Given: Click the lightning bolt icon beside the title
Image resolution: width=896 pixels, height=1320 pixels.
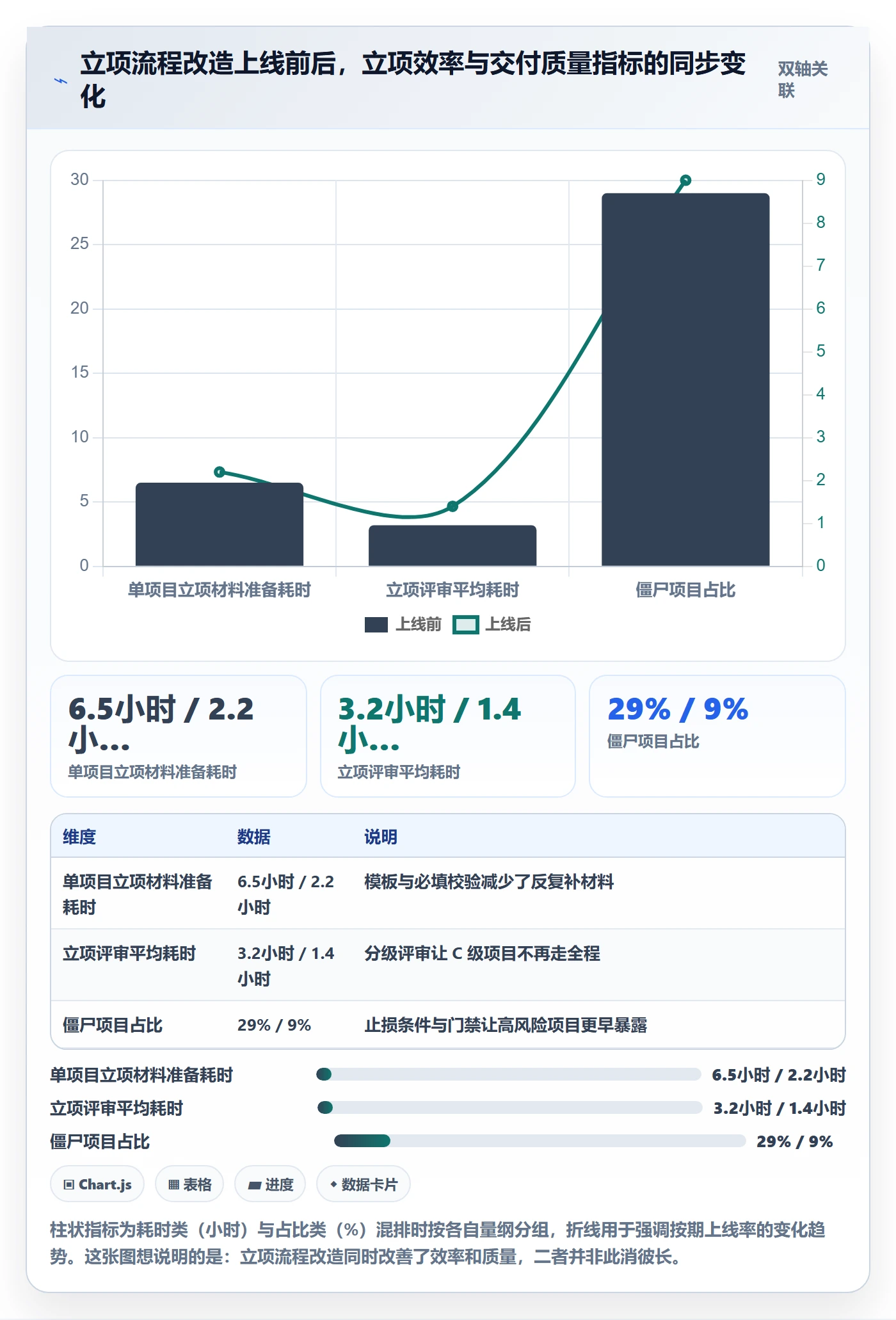Looking at the screenshot, I should pos(61,81).
